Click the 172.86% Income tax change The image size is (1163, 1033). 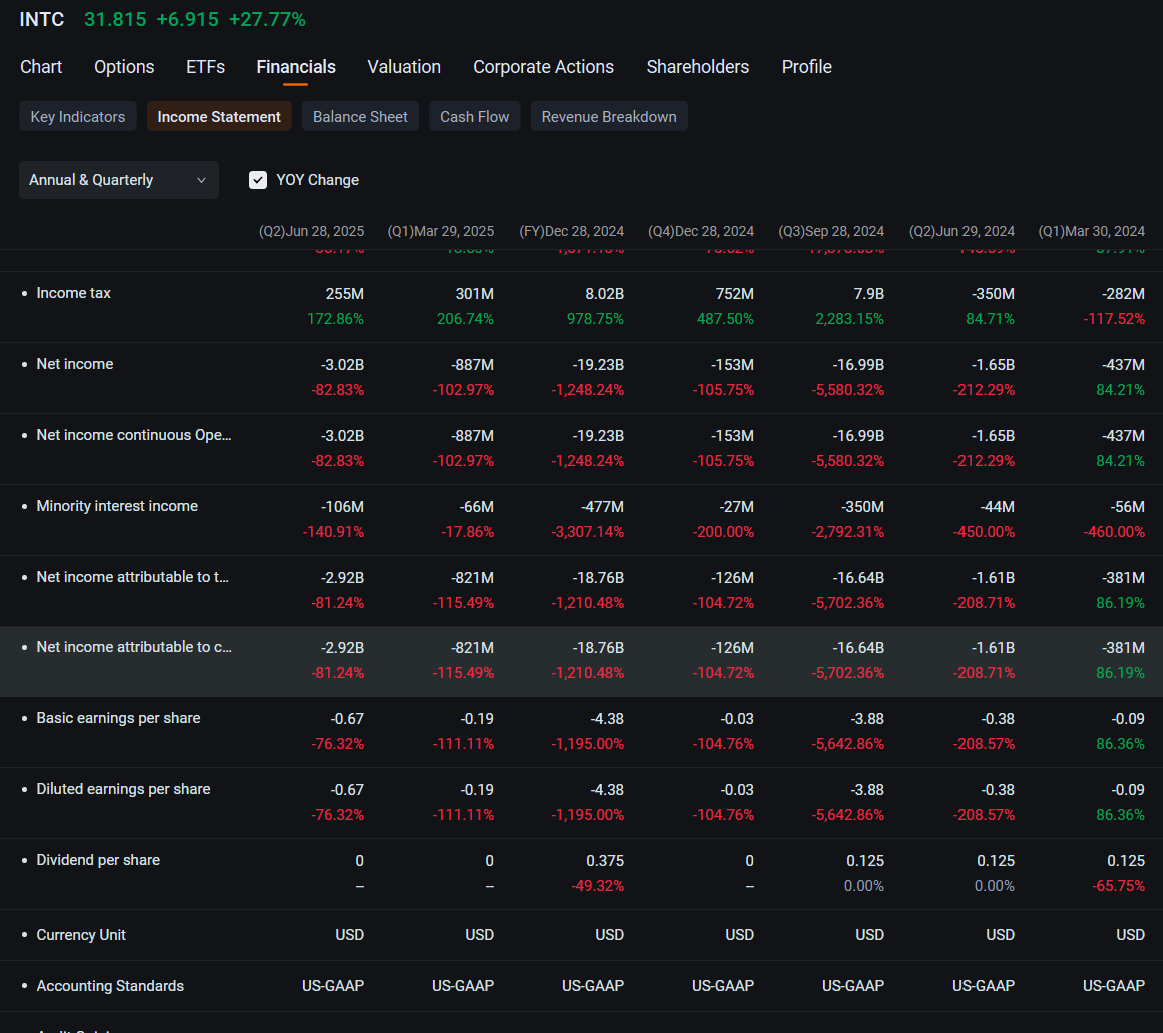[x=335, y=319]
